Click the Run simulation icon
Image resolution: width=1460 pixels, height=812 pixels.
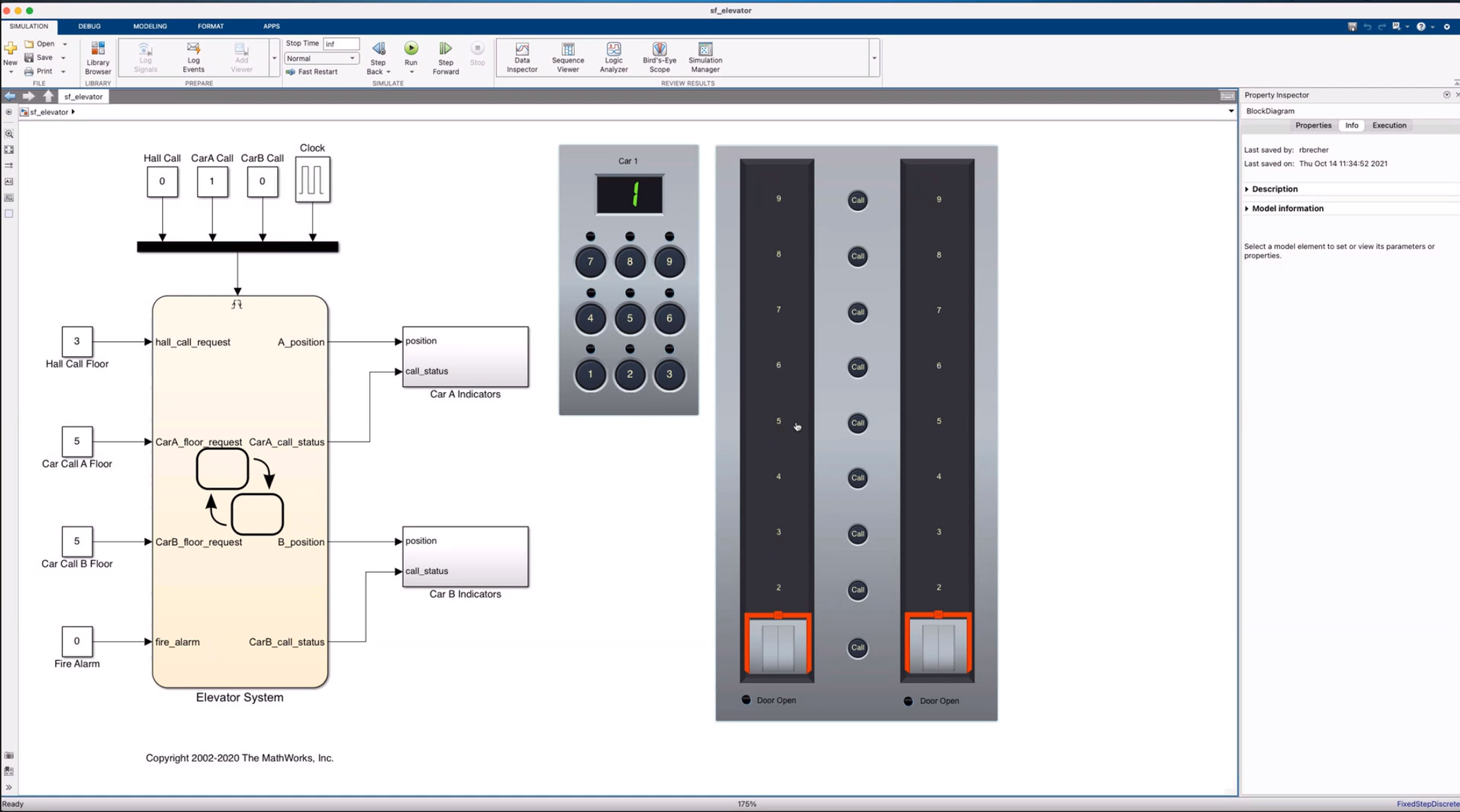click(411, 49)
